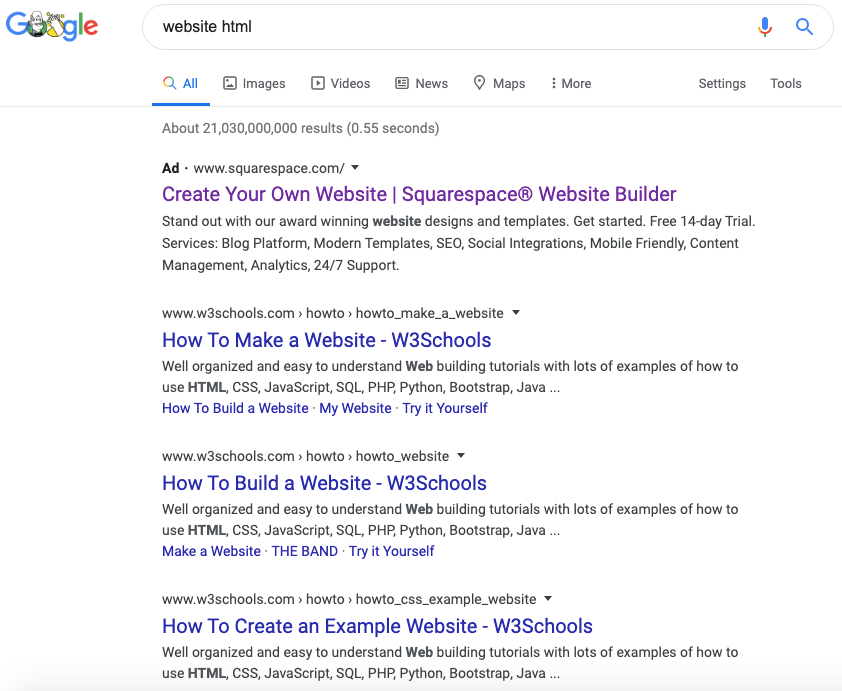Open the News results tab

tap(421, 84)
